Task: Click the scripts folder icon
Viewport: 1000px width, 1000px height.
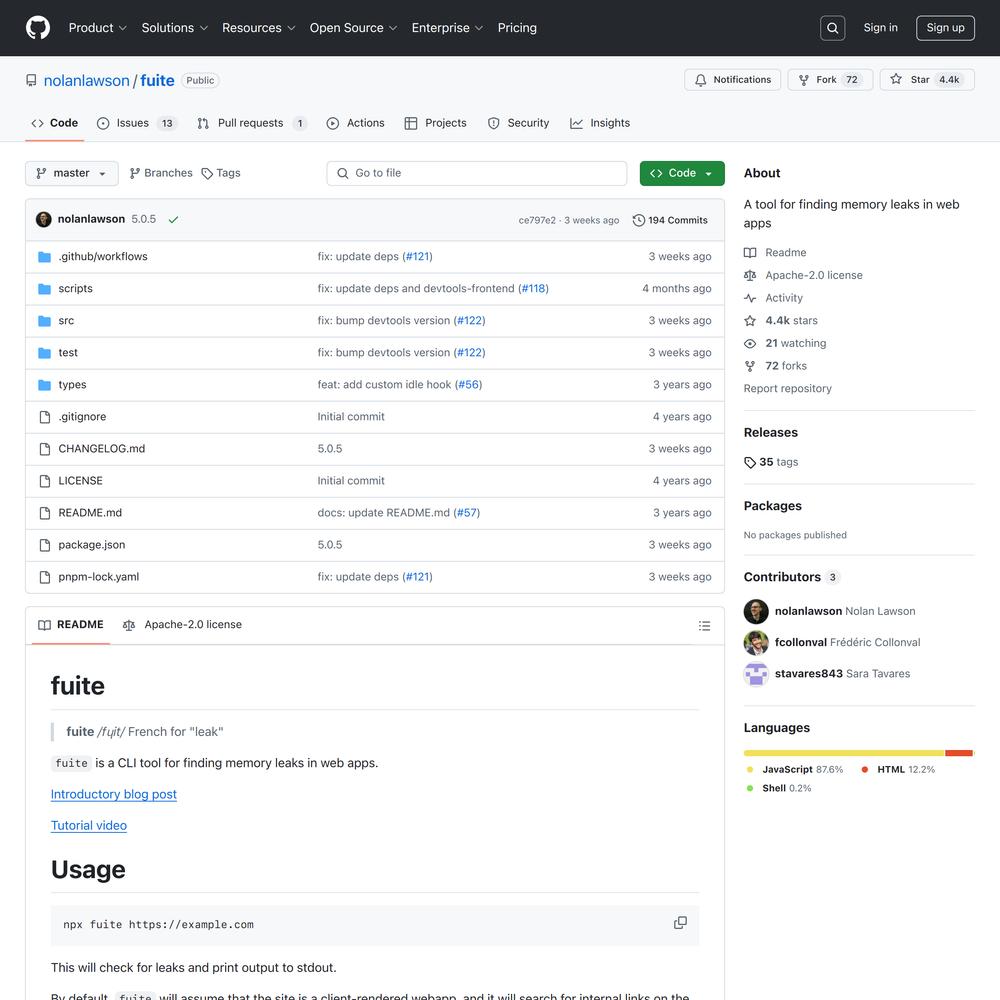Action: [x=44, y=289]
